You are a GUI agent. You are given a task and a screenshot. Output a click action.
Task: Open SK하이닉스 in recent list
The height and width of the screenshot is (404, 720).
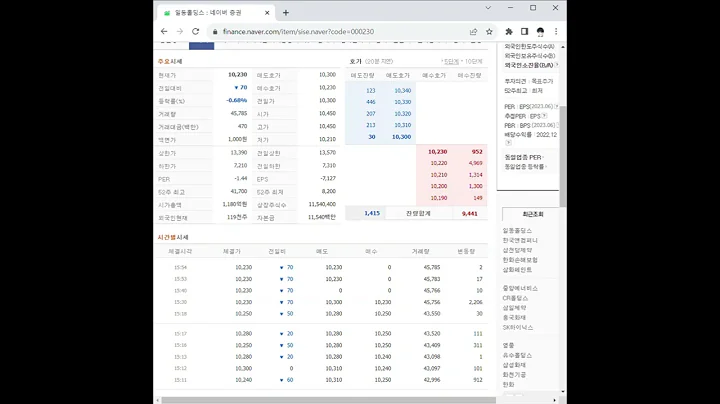518,327
